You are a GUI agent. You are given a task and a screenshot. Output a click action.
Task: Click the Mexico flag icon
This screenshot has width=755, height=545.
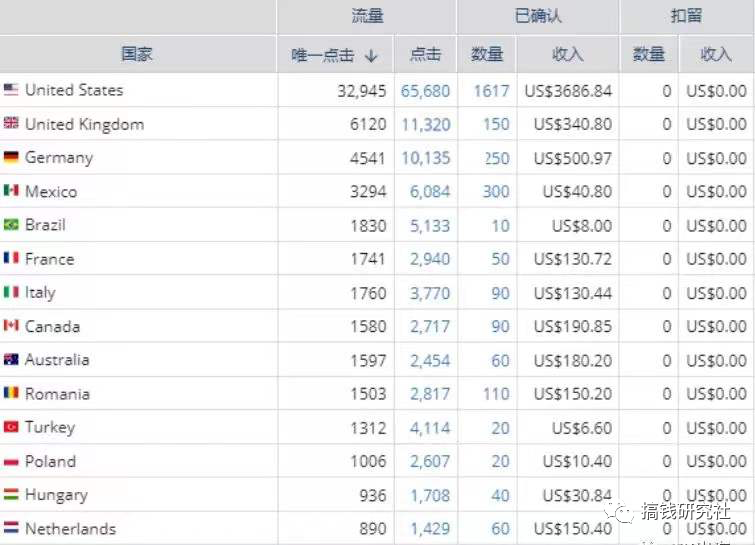tap(11, 191)
